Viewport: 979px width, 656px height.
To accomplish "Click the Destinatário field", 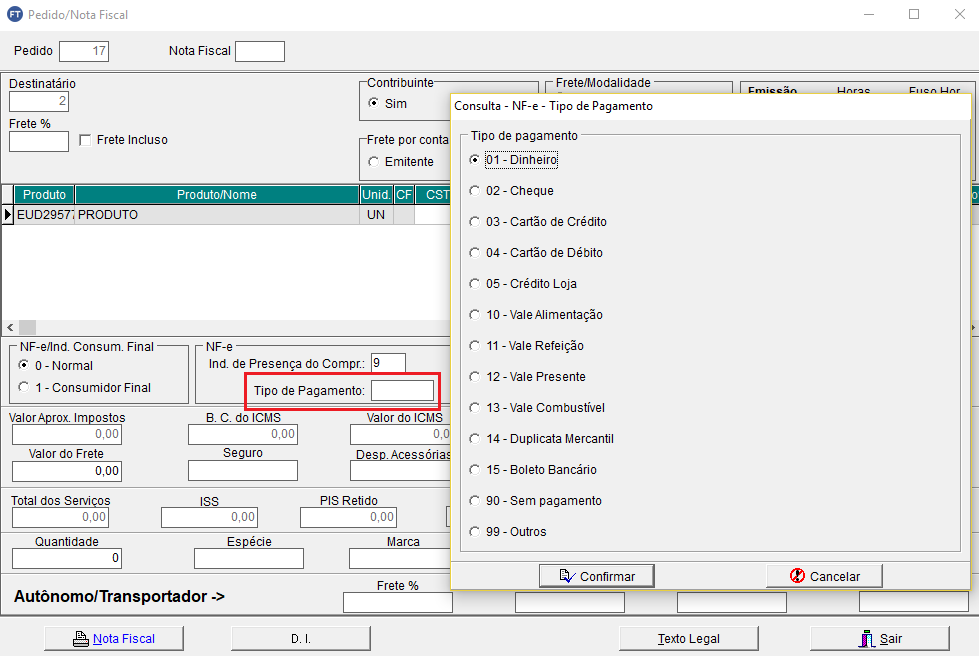I will point(39,101).
